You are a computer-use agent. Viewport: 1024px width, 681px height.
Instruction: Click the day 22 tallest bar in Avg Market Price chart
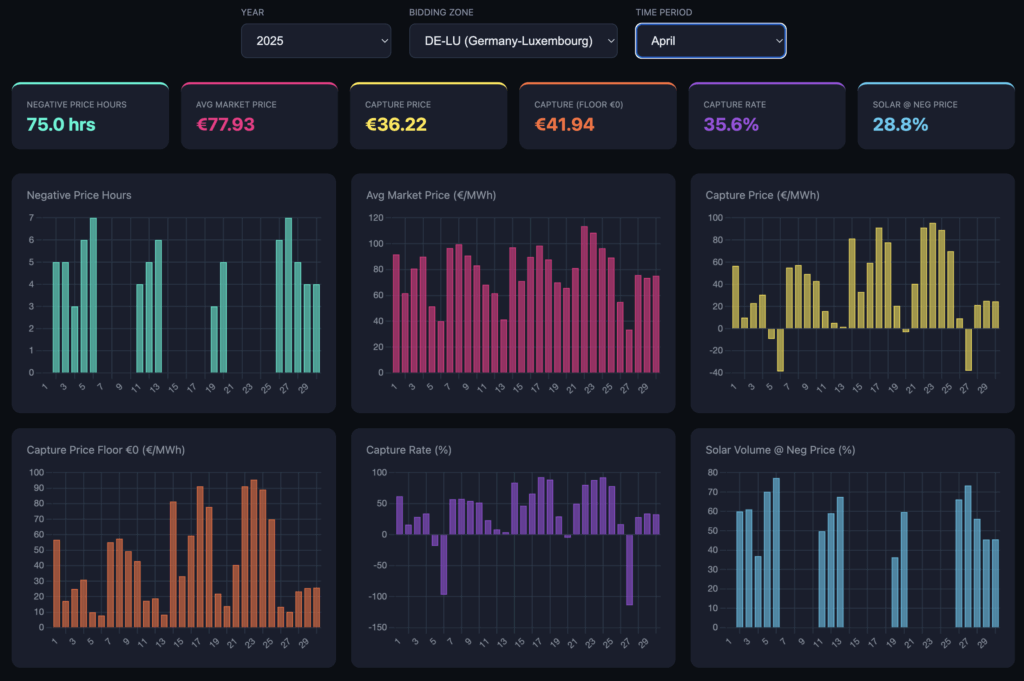(584, 300)
